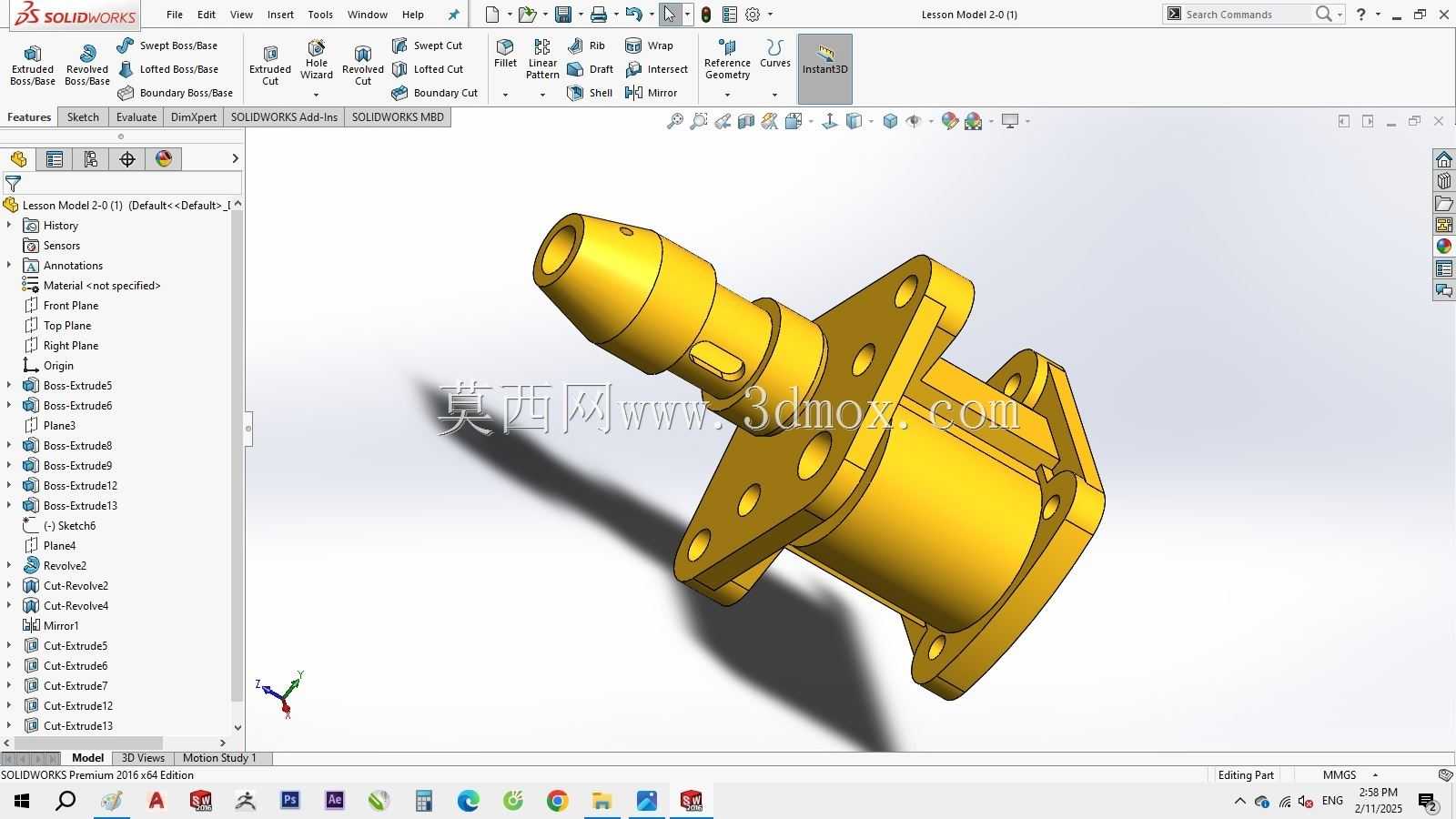
Task: Switch to the SOLIDWORKS Add-Ins tab
Action: click(x=284, y=116)
